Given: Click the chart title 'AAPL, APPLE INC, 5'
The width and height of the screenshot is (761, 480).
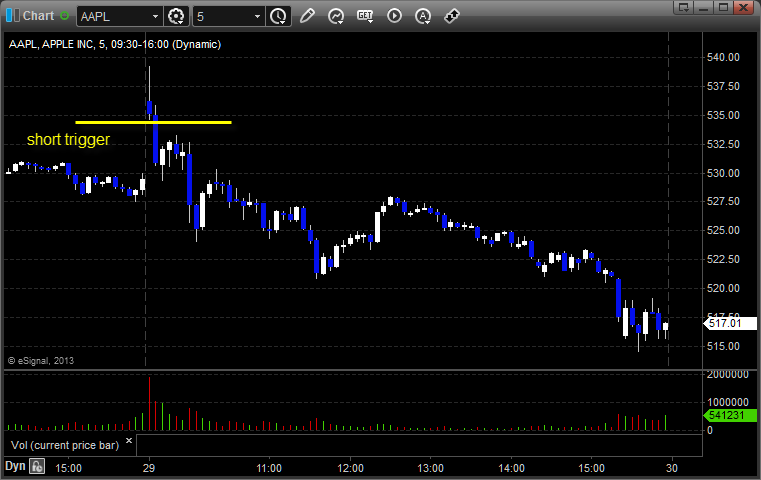Looking at the screenshot, I should [x=58, y=44].
